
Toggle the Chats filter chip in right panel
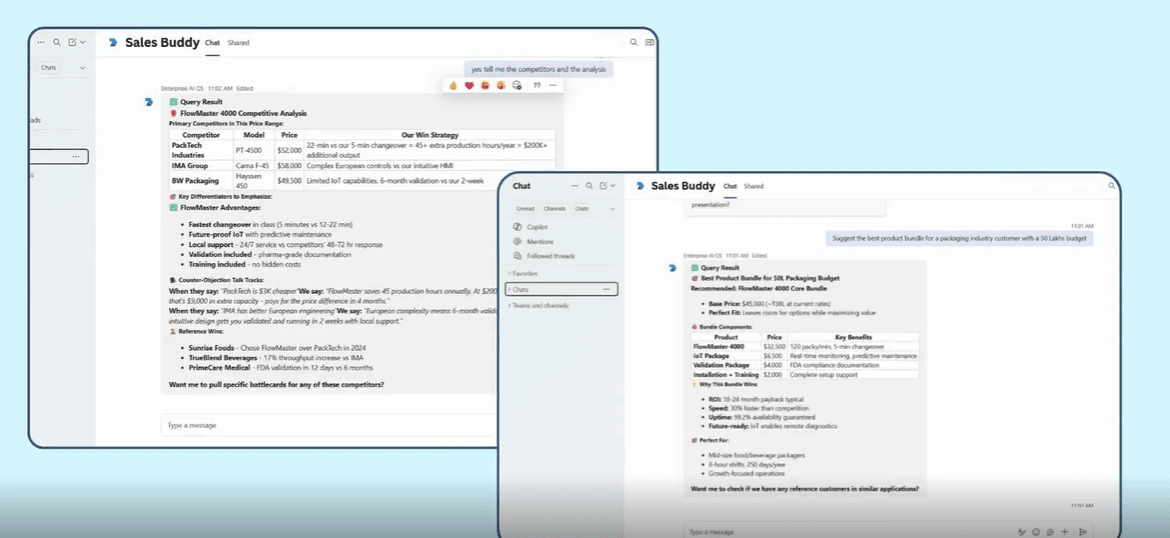(581, 208)
